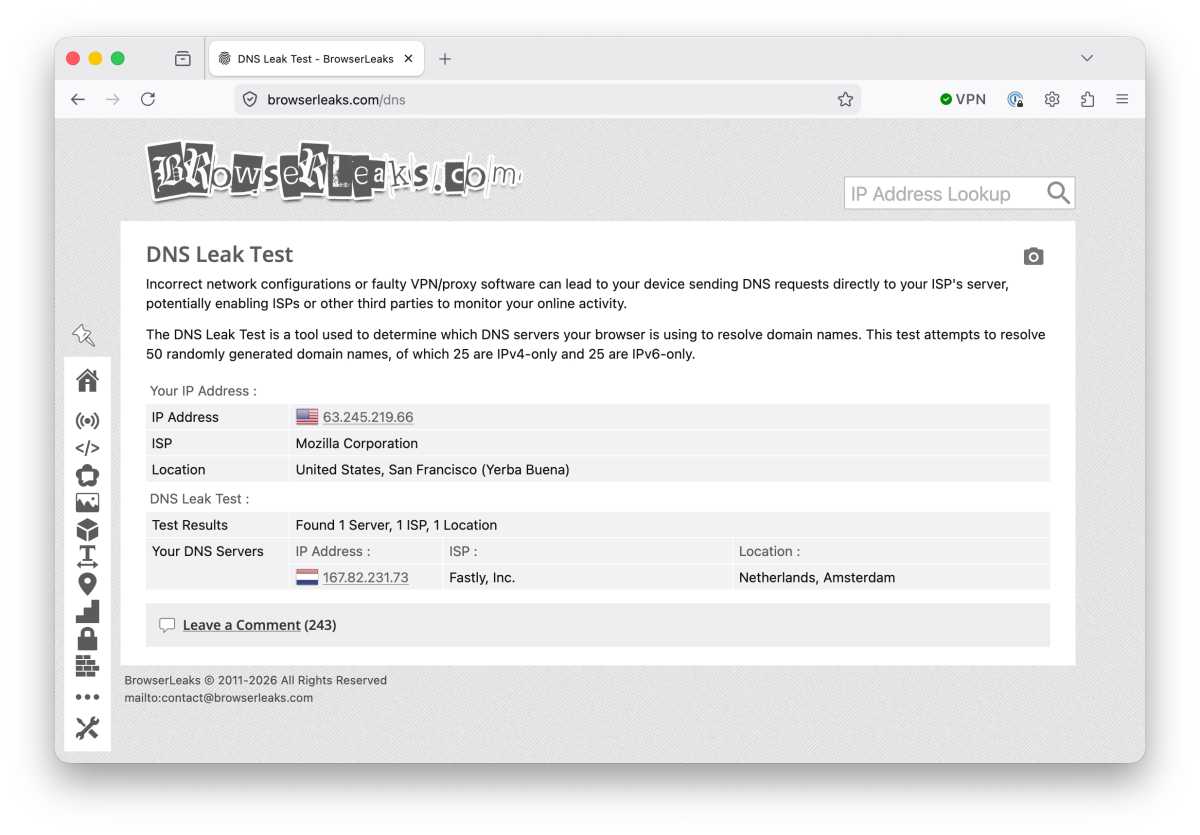
Task: Expand the more tests ellipsis menu
Action: (x=87, y=696)
